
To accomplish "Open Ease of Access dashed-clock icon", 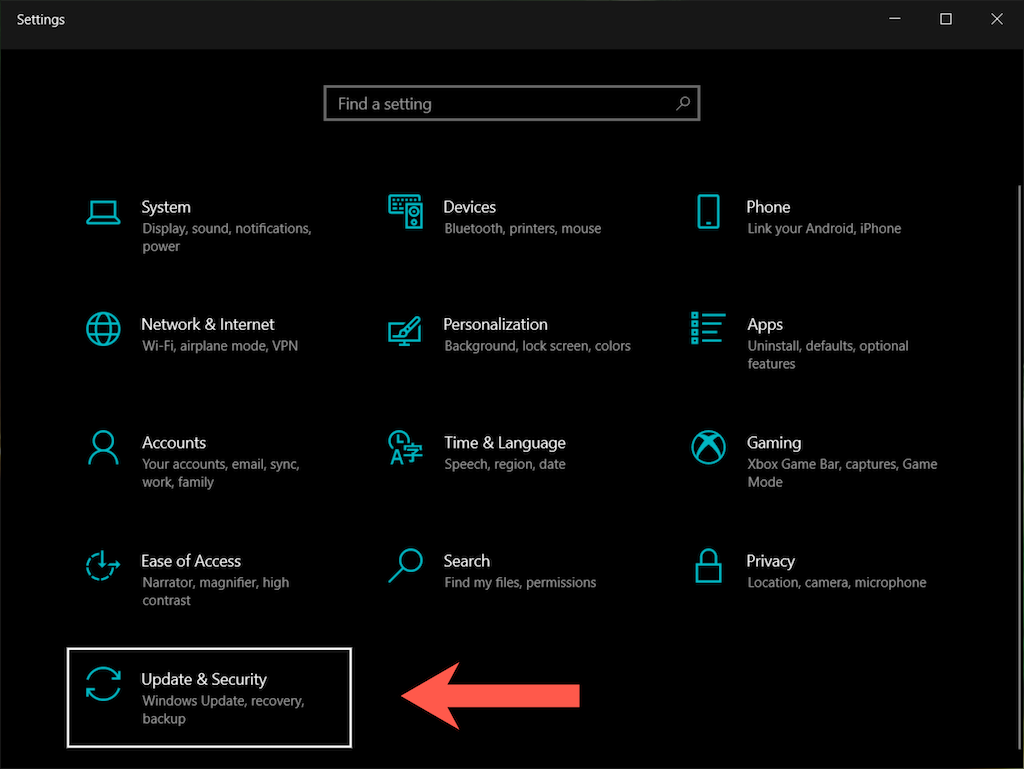I will point(103,565).
